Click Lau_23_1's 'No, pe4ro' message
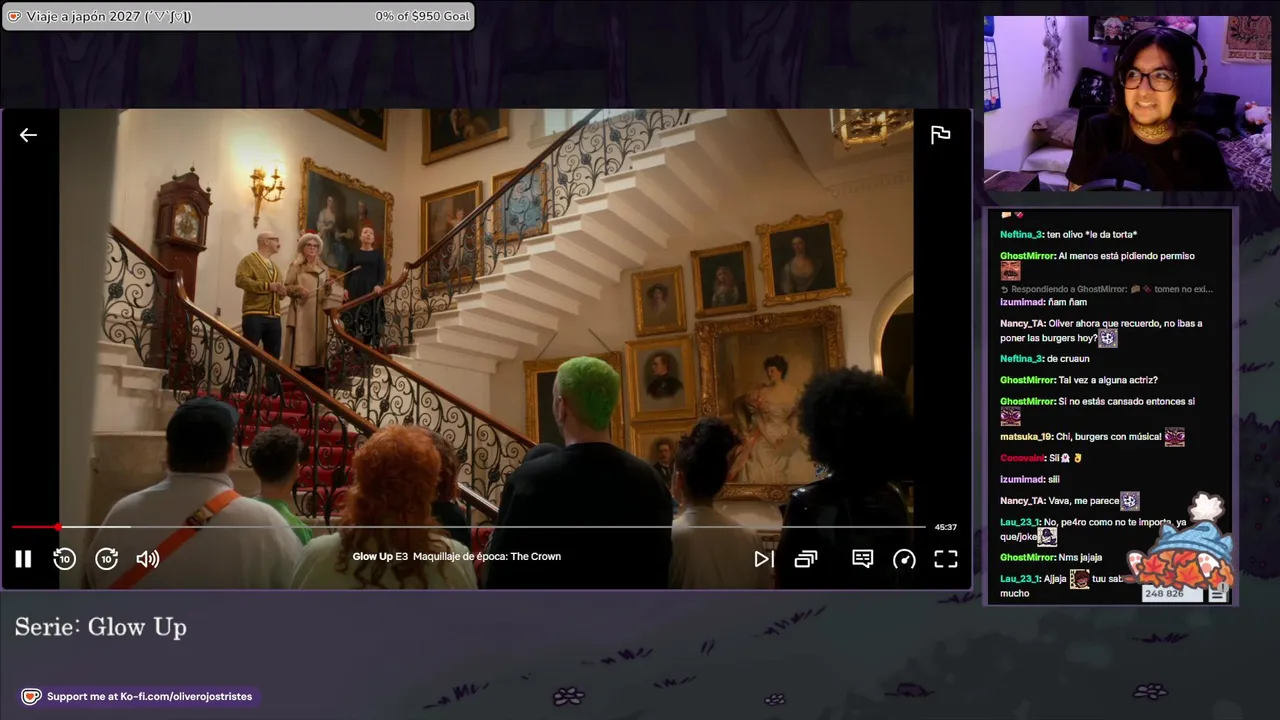This screenshot has width=1280, height=720. [x=1093, y=529]
